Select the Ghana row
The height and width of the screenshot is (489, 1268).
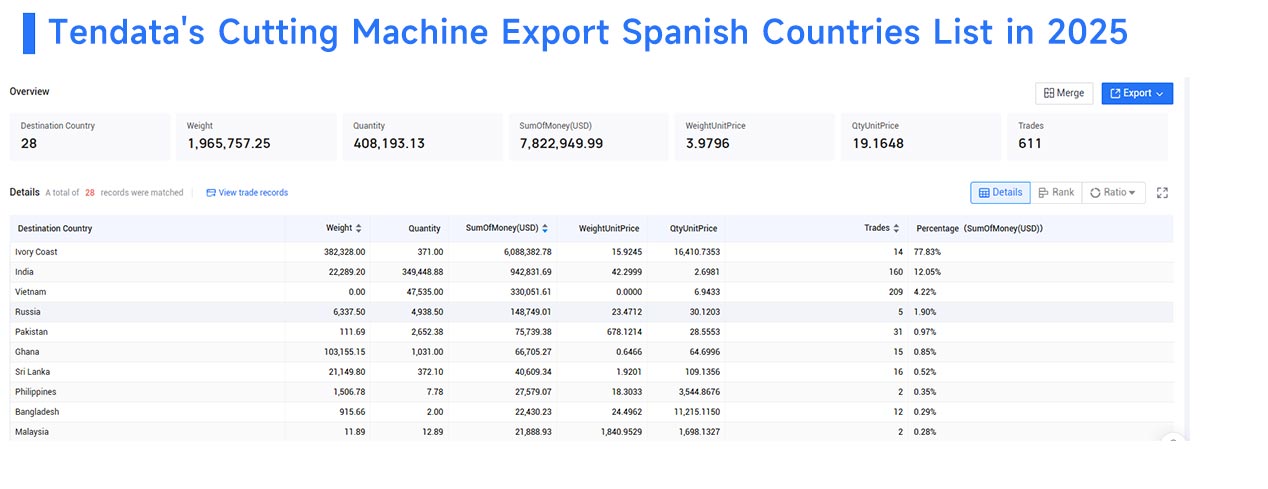click(591, 352)
